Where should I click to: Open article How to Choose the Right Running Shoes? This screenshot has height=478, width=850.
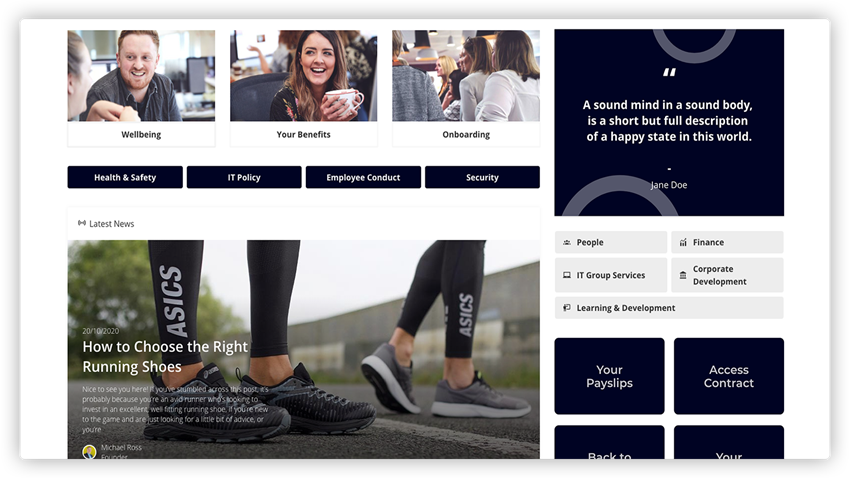(x=165, y=356)
